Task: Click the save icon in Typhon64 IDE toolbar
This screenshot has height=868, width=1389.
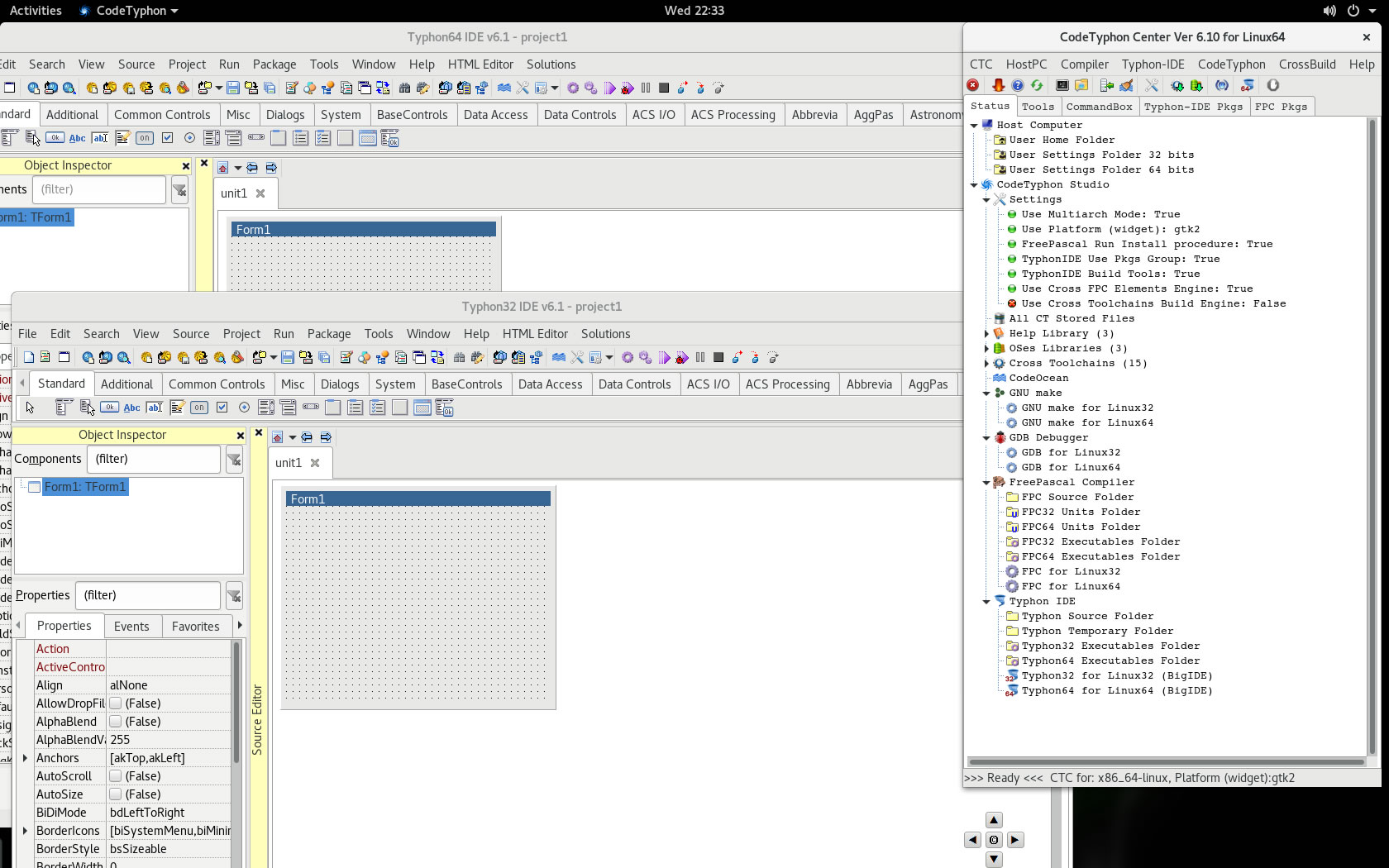Action: pos(232,88)
